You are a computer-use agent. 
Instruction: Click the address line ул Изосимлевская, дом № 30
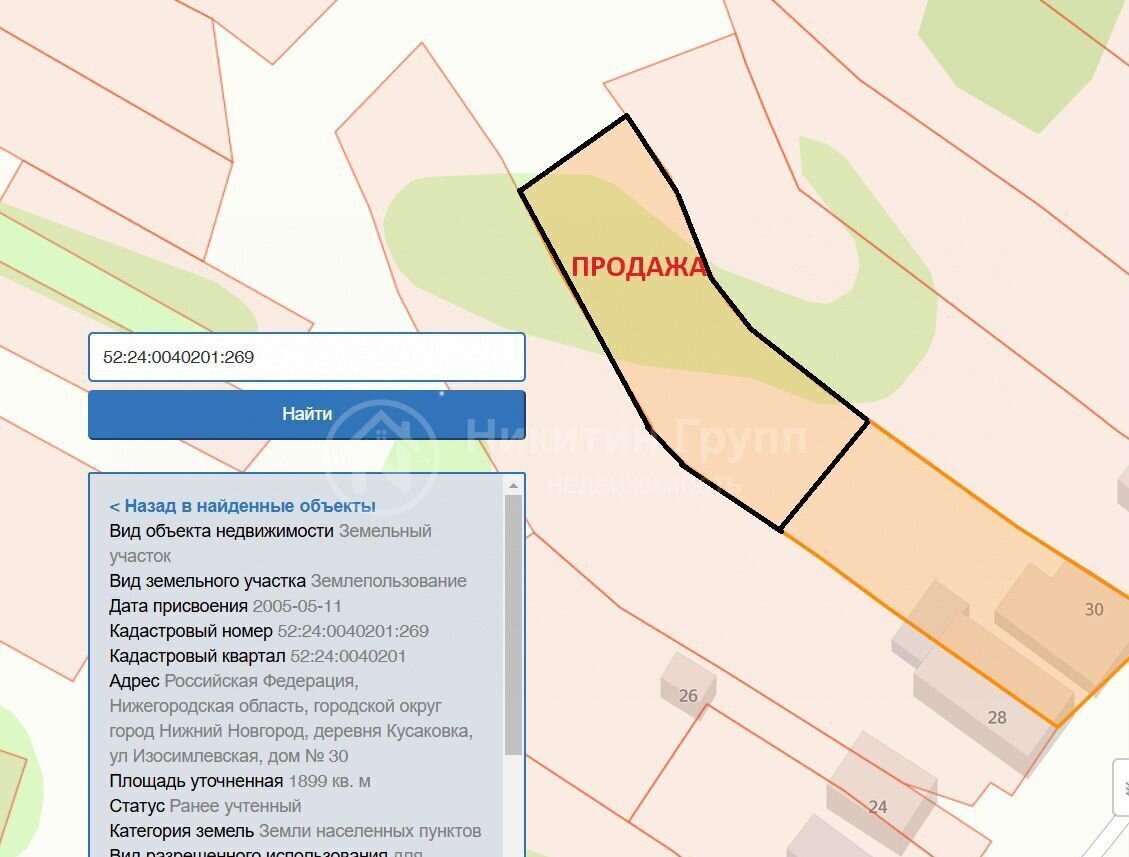(x=228, y=756)
